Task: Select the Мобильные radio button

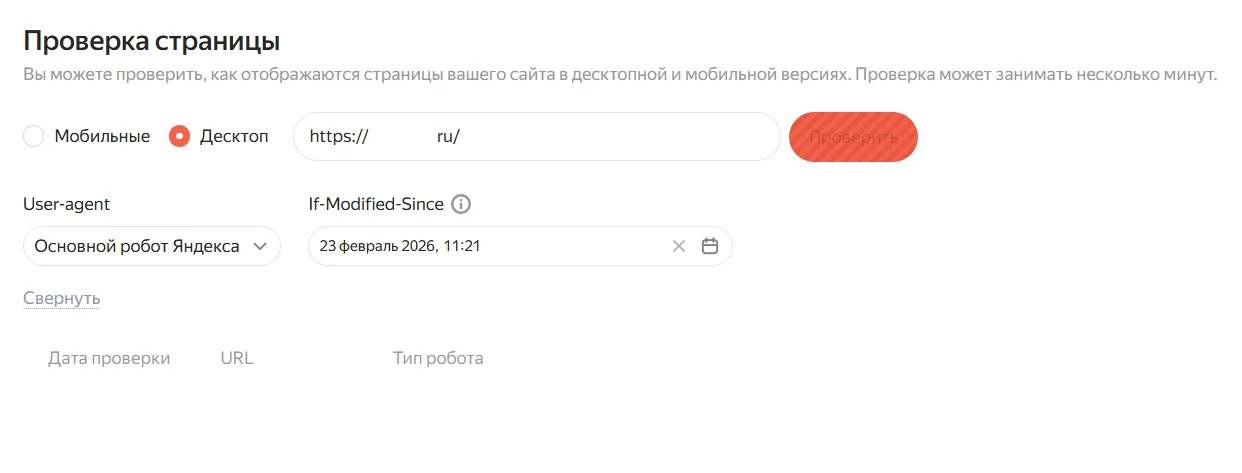Action: point(34,137)
